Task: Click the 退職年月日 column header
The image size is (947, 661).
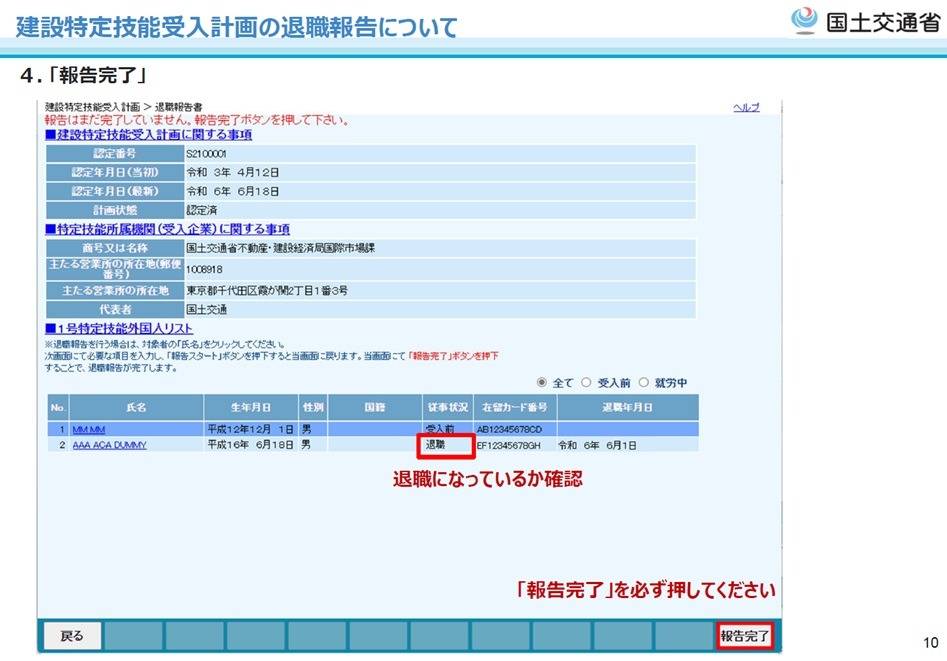Action: (626, 408)
